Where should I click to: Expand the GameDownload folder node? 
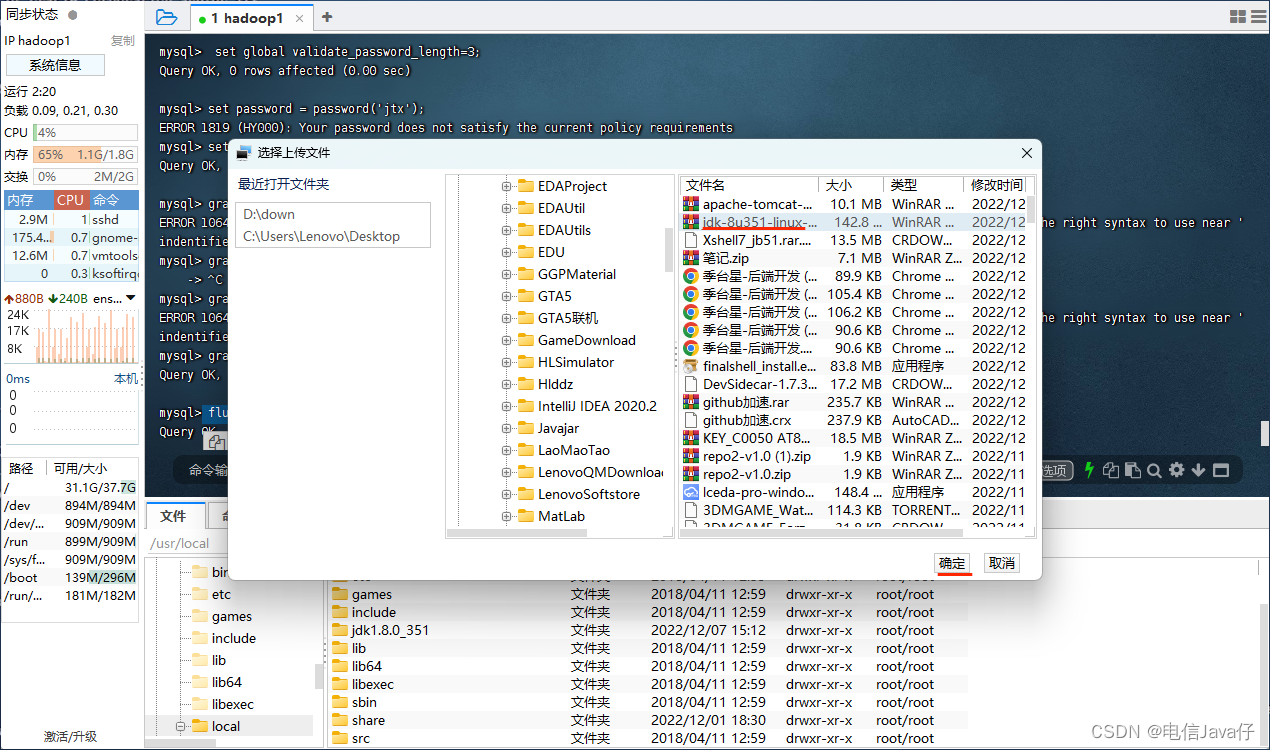507,340
